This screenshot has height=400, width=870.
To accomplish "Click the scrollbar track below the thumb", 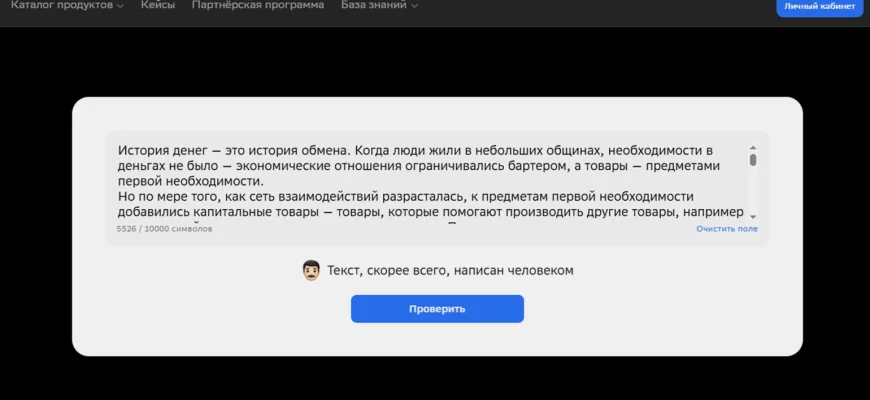I will coord(753,192).
